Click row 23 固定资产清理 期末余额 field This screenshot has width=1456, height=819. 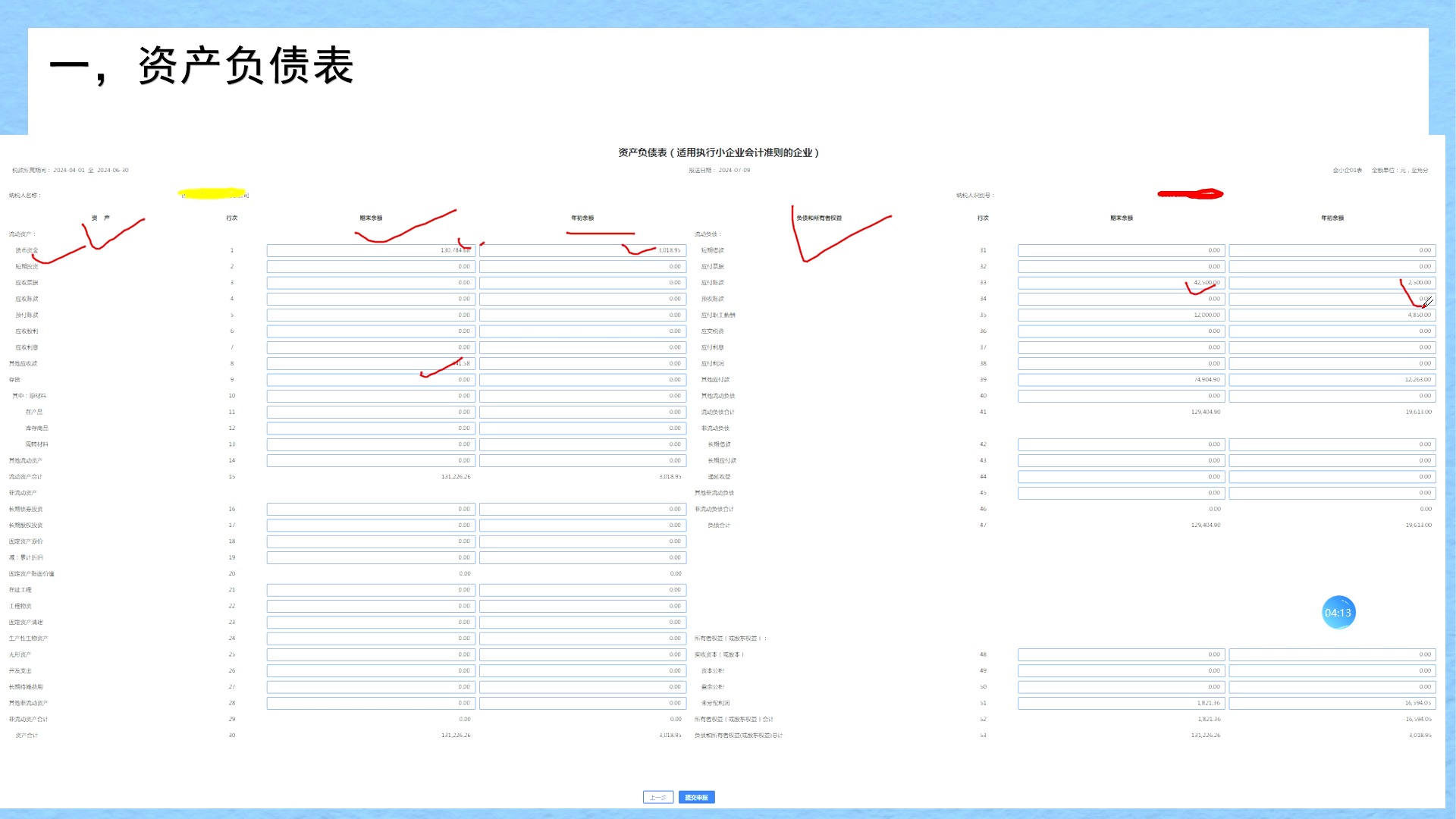tap(371, 623)
